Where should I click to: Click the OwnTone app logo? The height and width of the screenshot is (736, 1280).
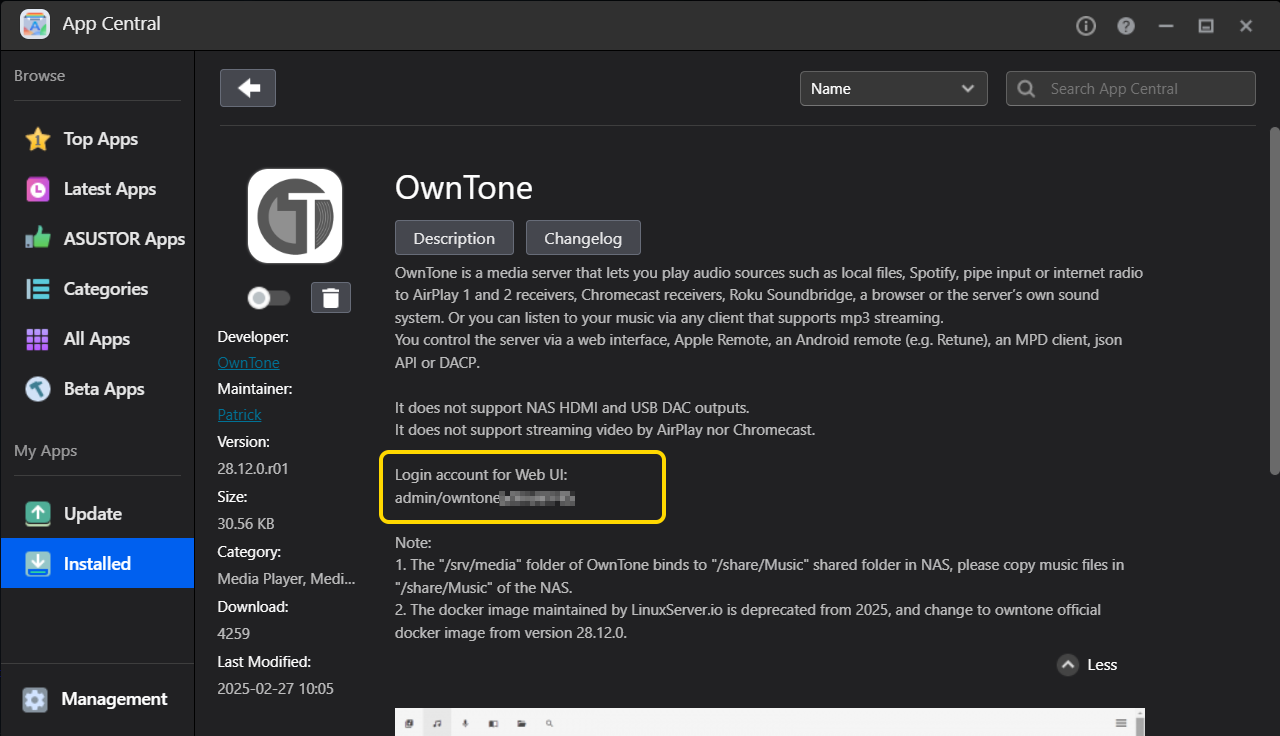295,216
